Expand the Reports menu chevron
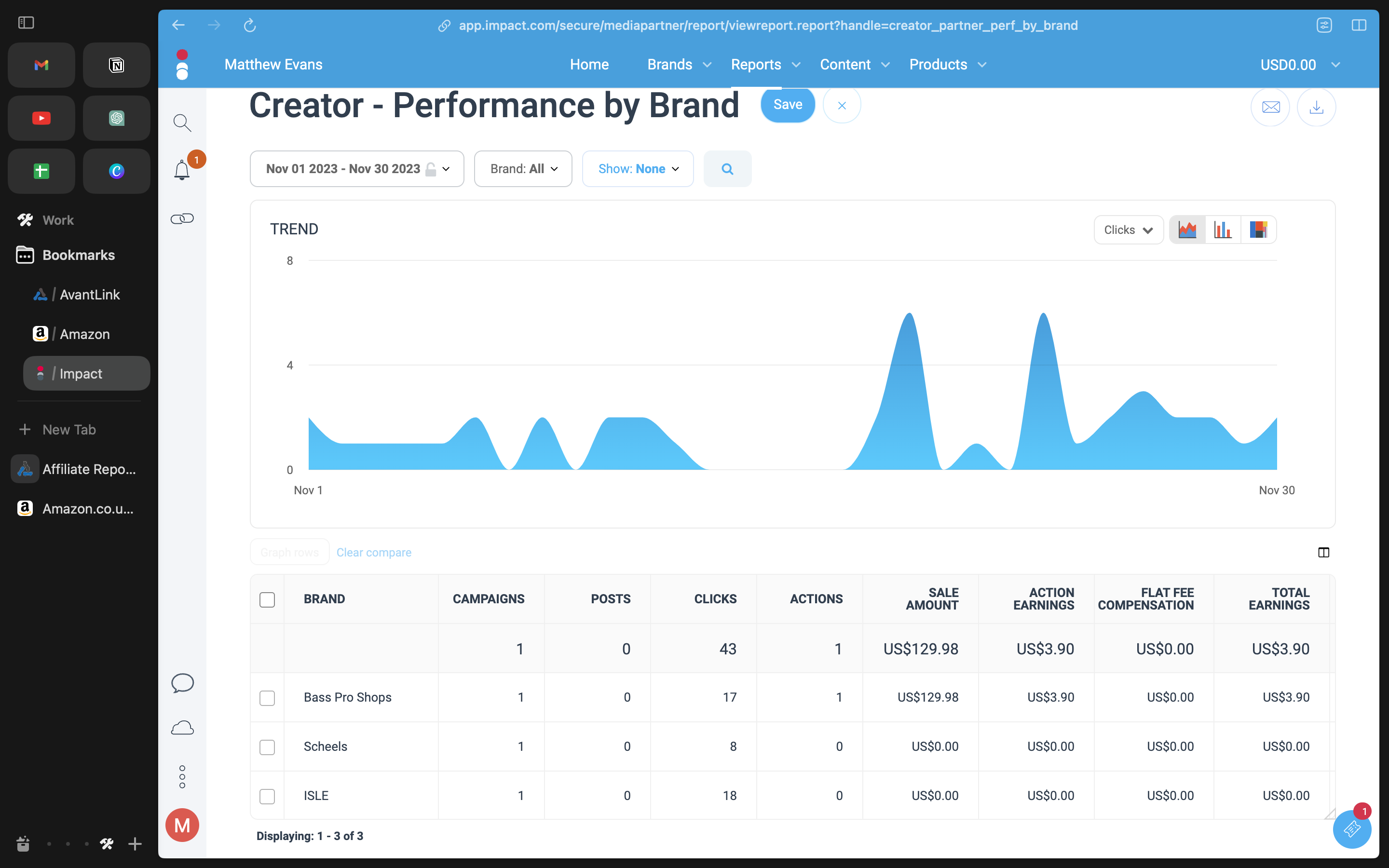Image resolution: width=1389 pixels, height=868 pixels. [796, 65]
